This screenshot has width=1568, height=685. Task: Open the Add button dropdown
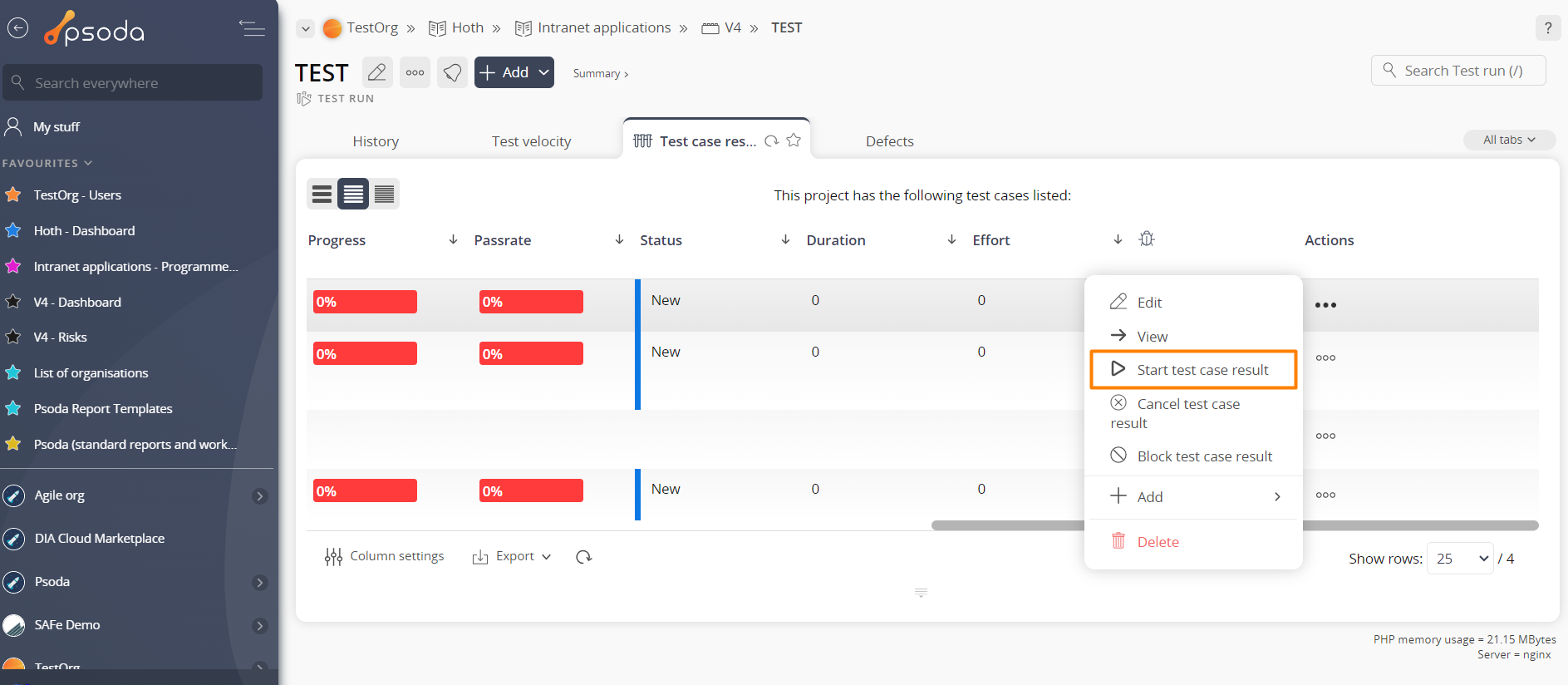514,72
